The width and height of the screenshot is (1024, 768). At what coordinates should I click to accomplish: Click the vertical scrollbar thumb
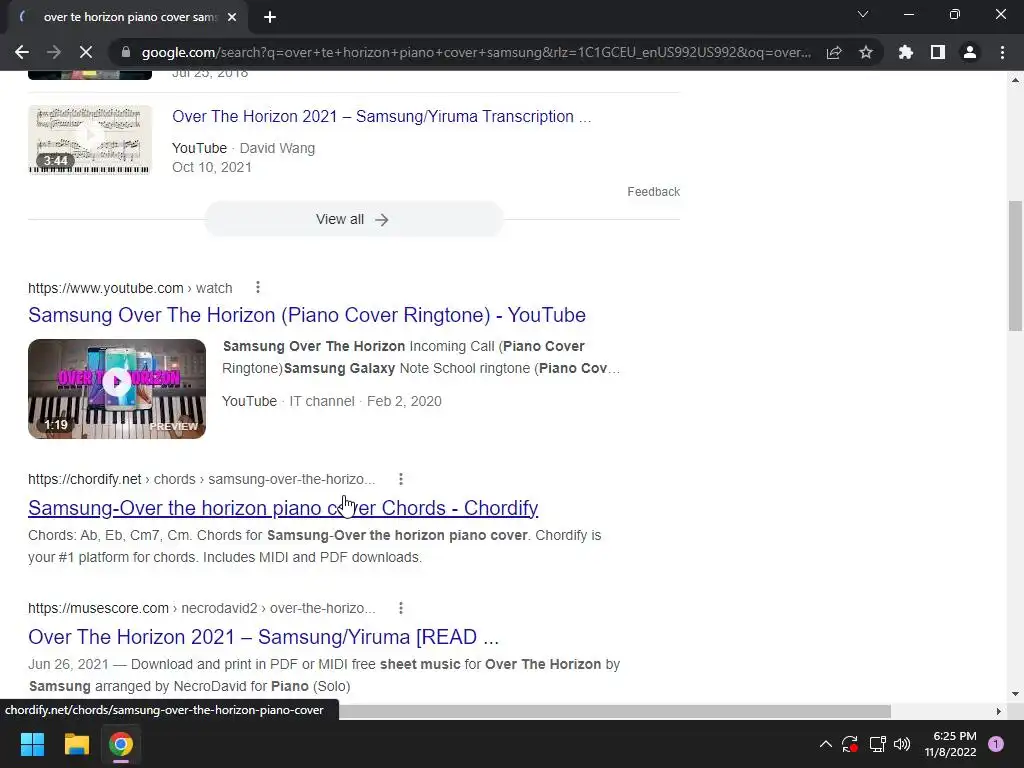coord(1015,265)
